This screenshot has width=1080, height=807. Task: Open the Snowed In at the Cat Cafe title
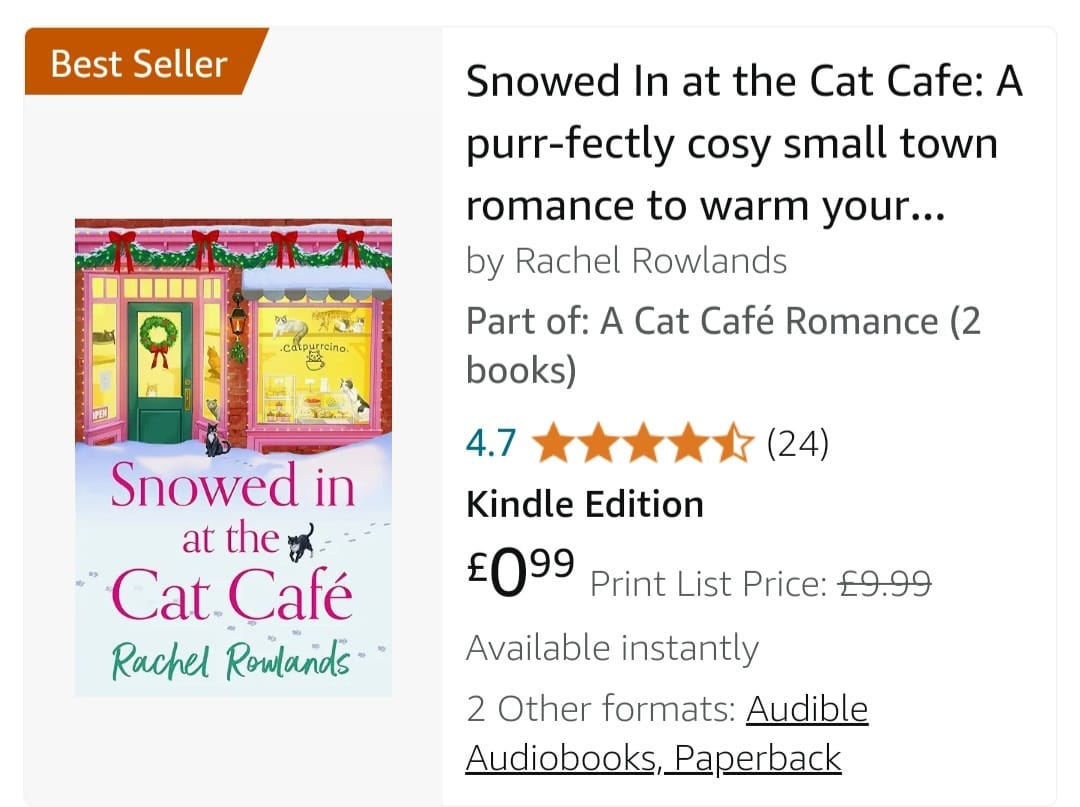(x=744, y=143)
